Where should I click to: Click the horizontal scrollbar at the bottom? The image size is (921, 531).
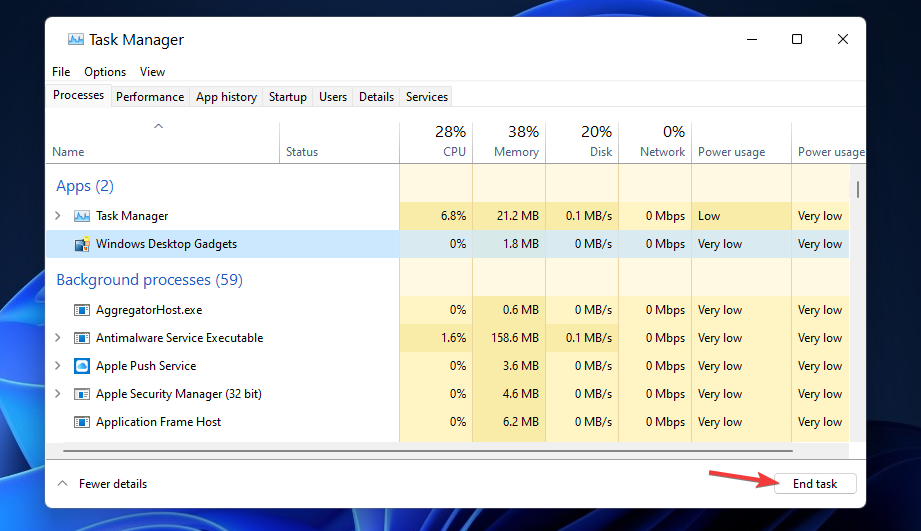point(428,451)
